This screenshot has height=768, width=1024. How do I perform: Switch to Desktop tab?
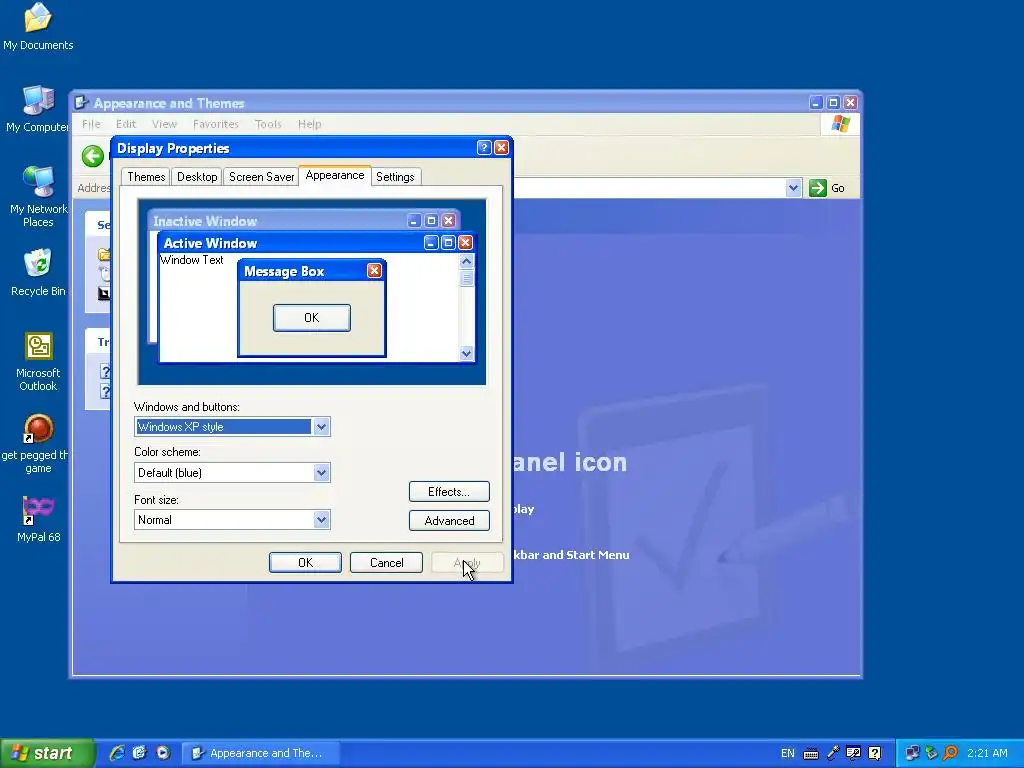point(197,177)
